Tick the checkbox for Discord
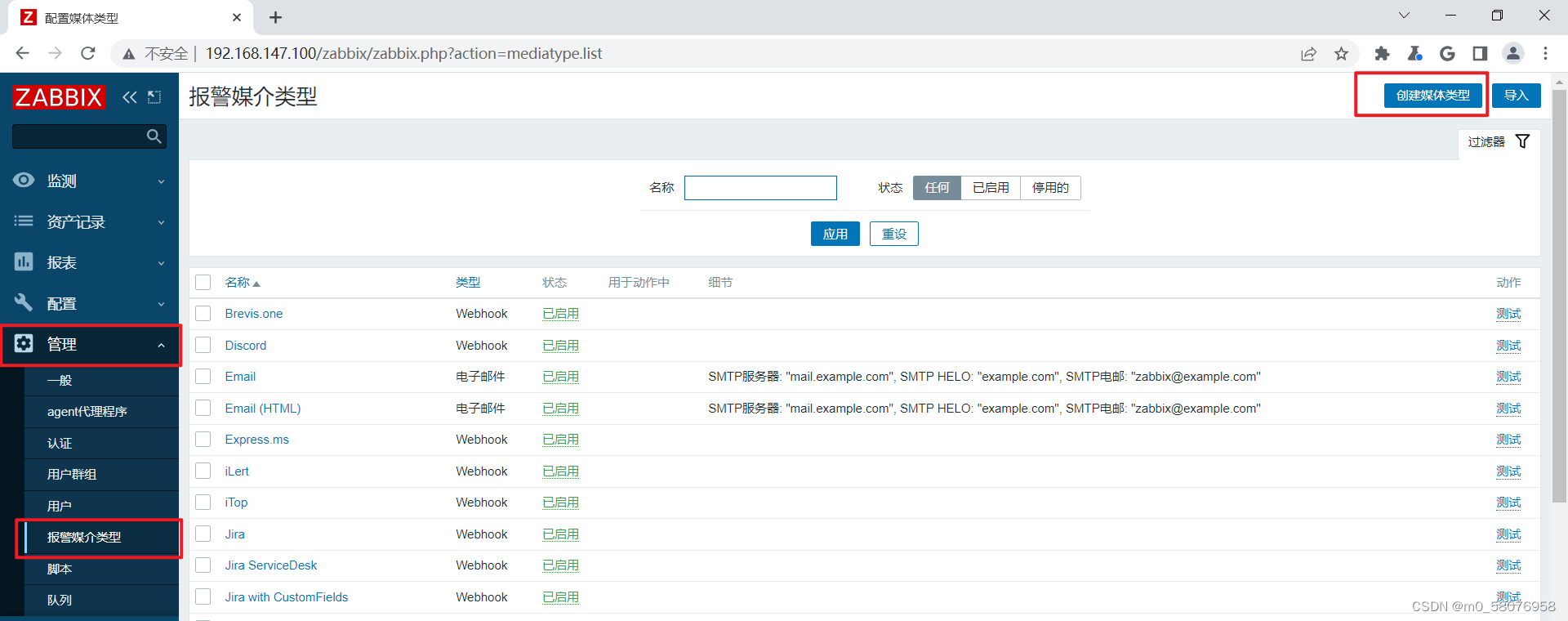 click(x=203, y=345)
